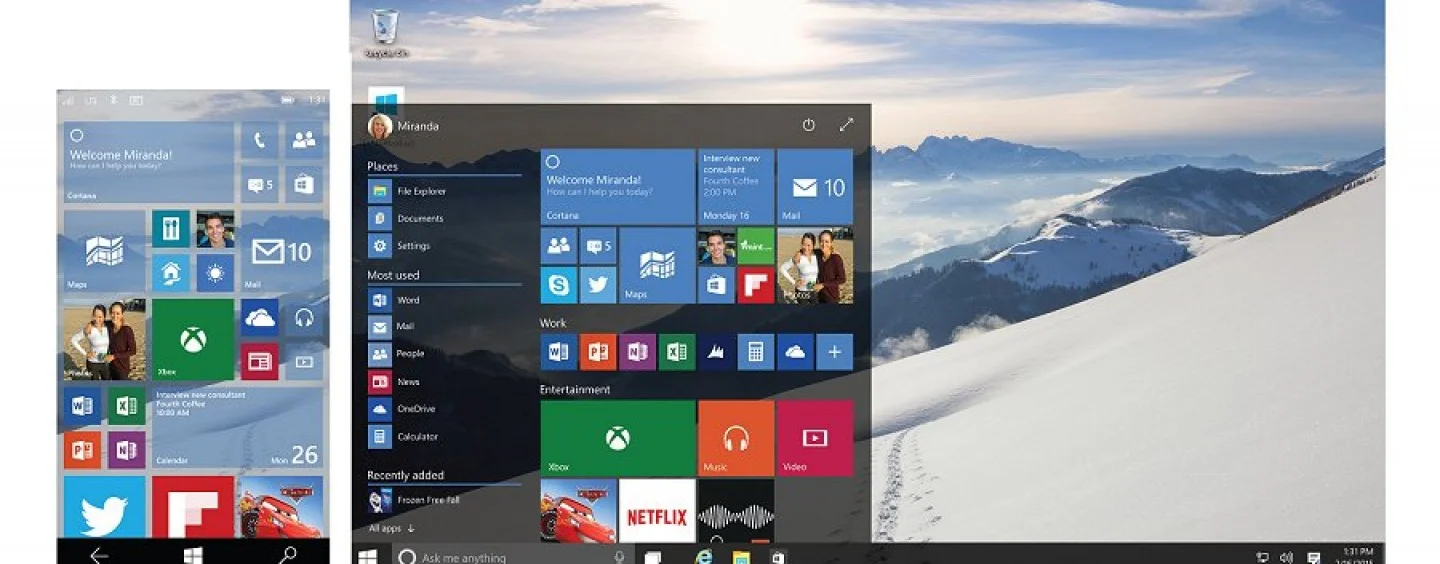Open OneDrive from Most used list

(x=403, y=409)
